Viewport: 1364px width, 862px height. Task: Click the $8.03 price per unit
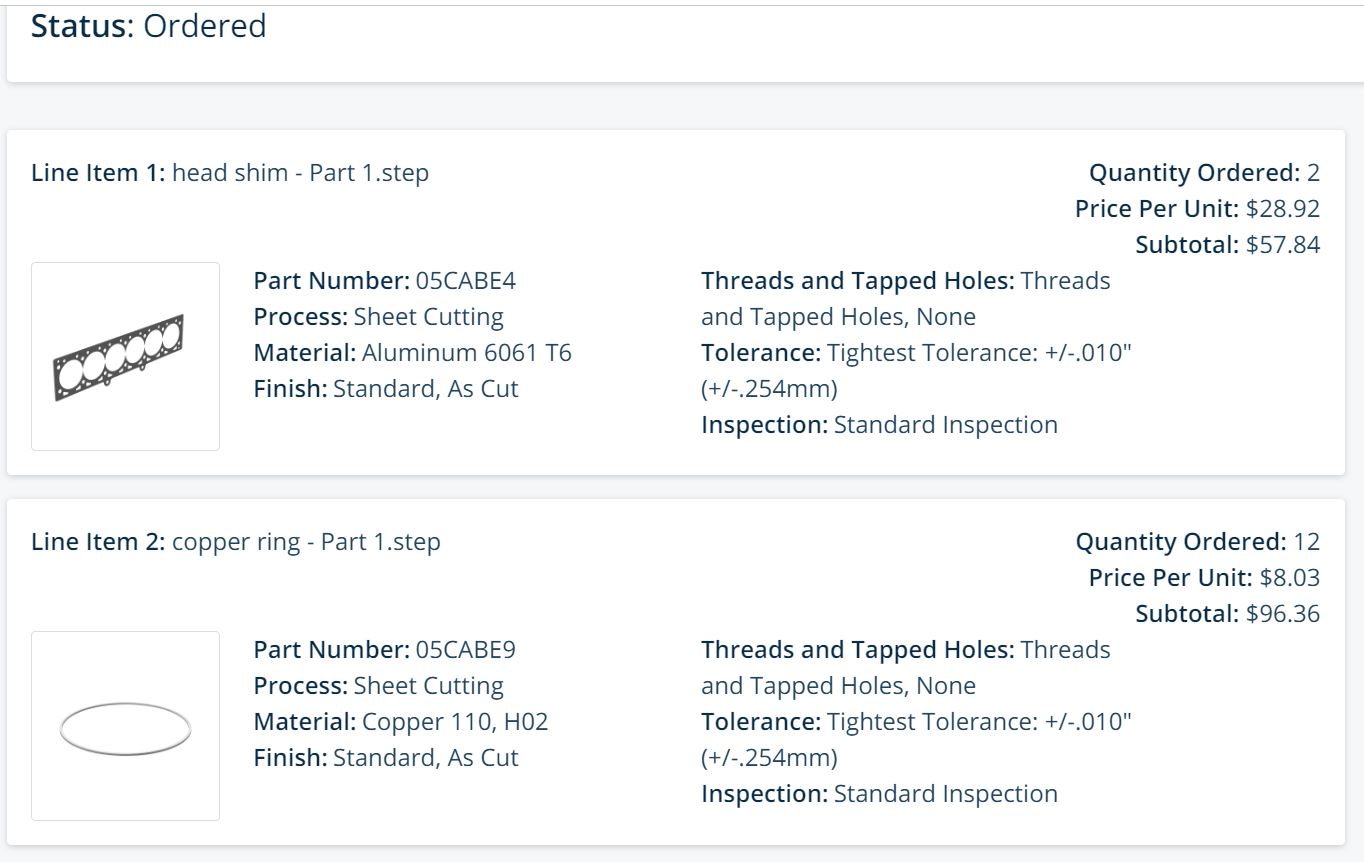[1289, 578]
